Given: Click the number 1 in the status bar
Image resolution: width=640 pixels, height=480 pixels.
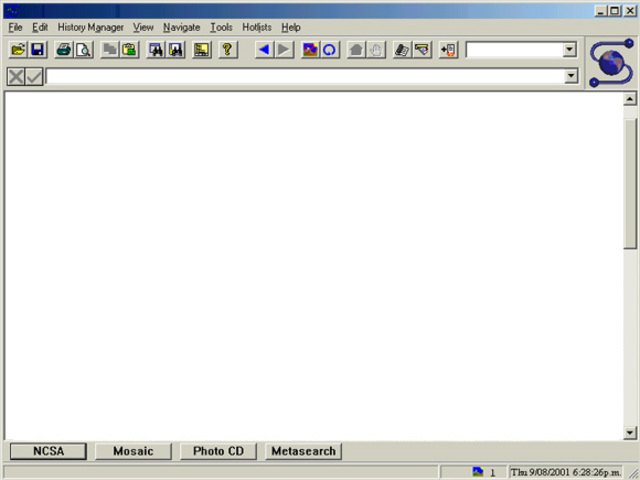Looking at the screenshot, I should click(x=492, y=473).
